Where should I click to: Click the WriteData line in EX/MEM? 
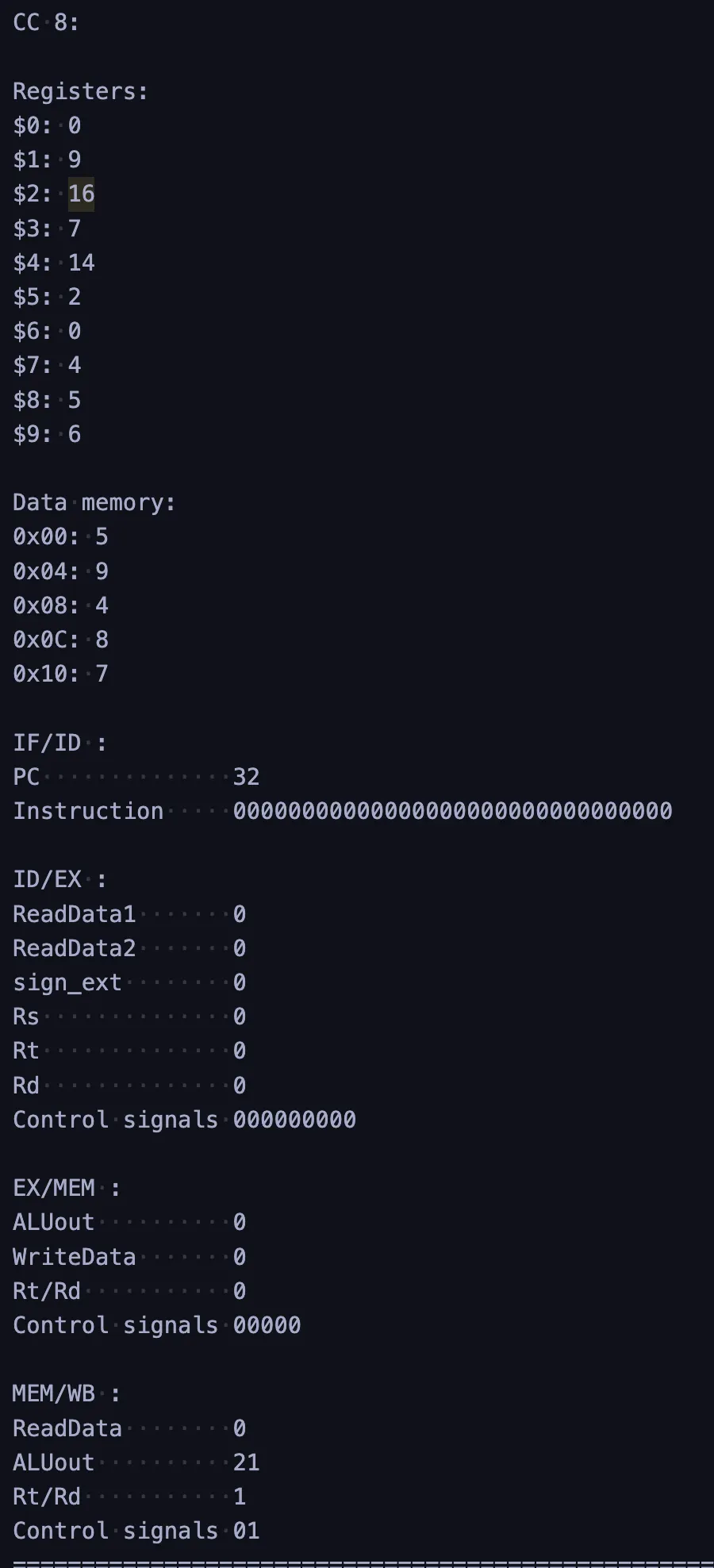pos(129,1257)
